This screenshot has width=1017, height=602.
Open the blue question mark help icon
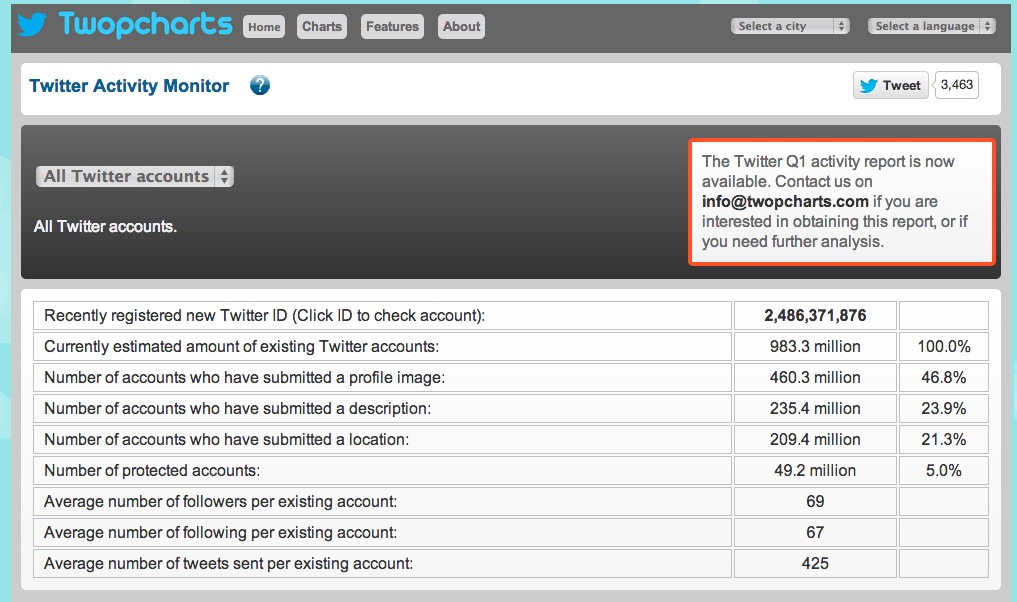pyautogui.click(x=260, y=86)
